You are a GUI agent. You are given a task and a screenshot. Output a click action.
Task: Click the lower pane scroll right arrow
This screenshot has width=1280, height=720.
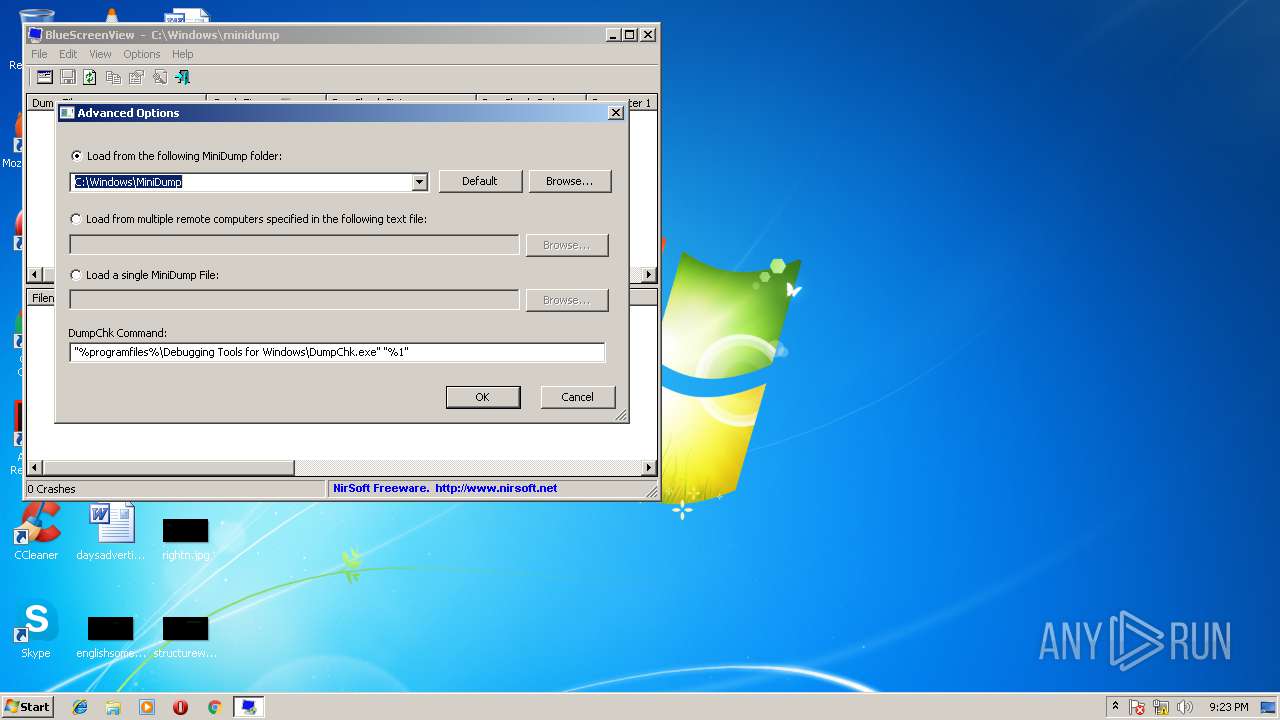point(648,467)
